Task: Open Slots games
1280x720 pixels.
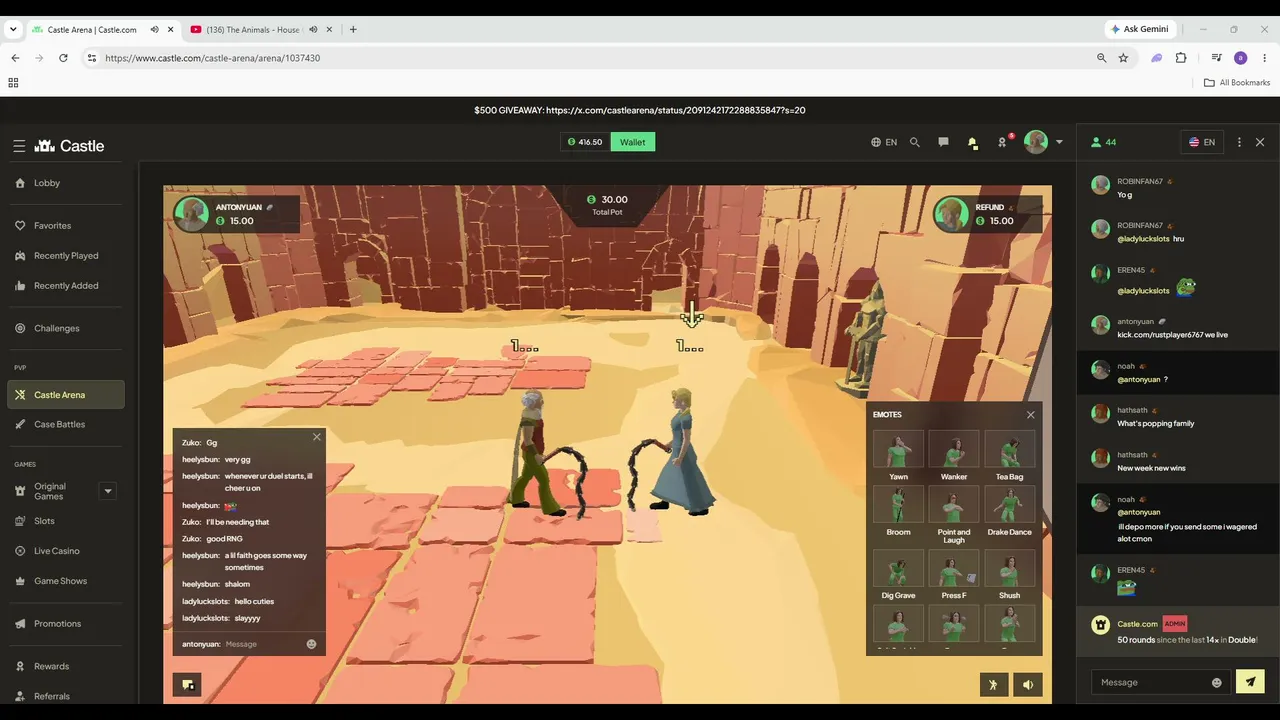Action: pos(65,521)
